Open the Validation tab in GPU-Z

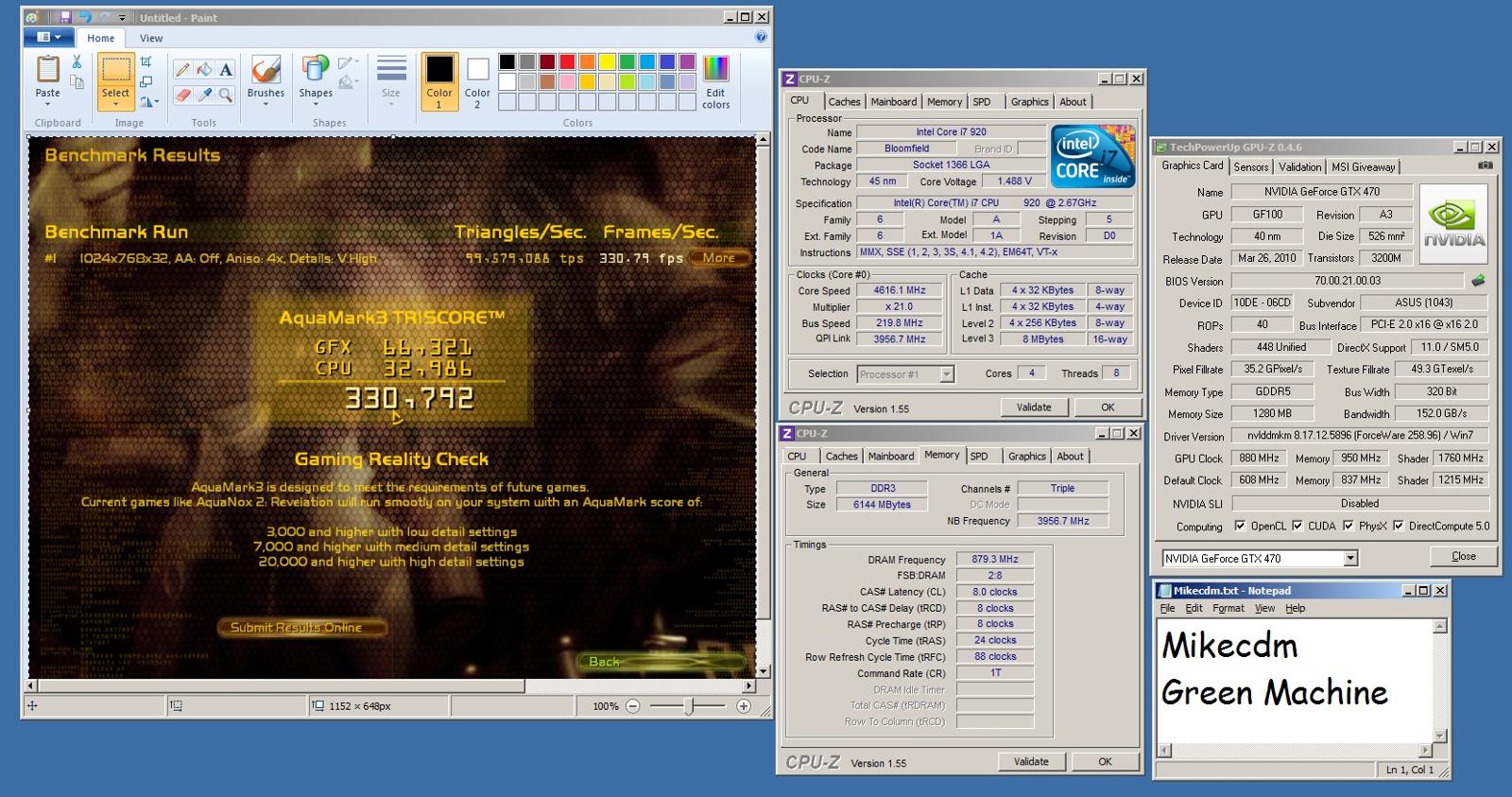coord(1299,167)
